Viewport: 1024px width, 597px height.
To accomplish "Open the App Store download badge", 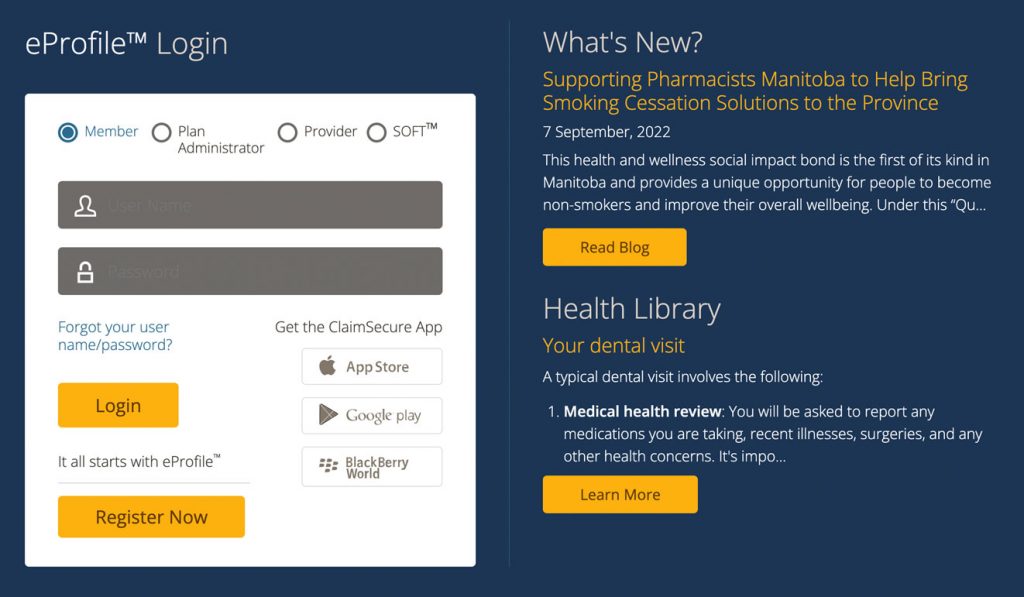I will pyautogui.click(x=372, y=367).
